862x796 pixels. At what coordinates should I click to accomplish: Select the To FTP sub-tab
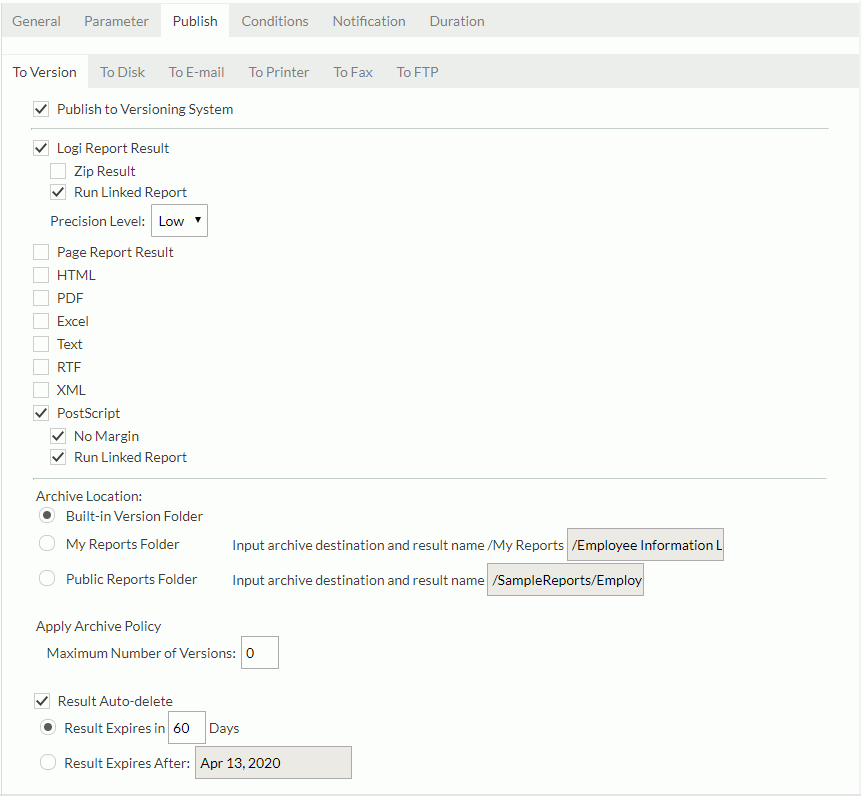point(417,71)
